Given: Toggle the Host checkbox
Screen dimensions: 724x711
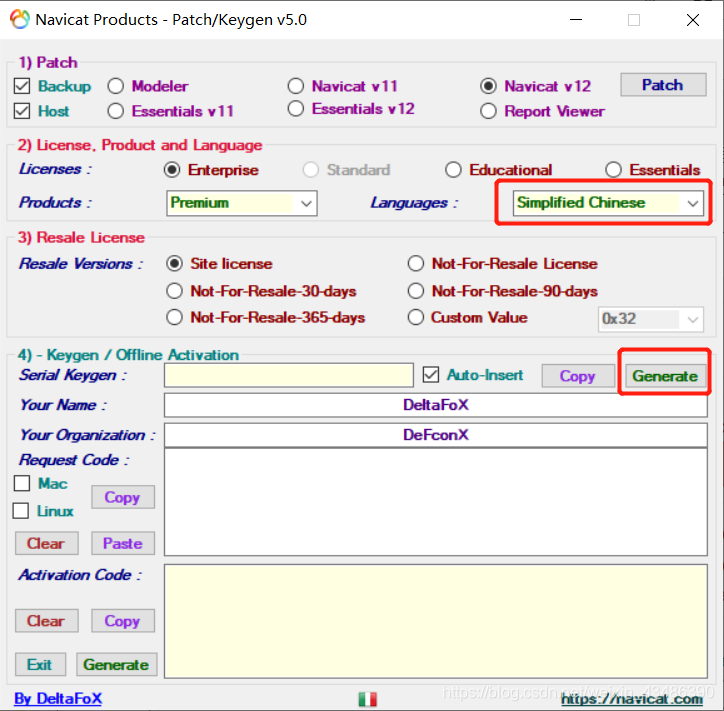Looking at the screenshot, I should [x=22, y=111].
